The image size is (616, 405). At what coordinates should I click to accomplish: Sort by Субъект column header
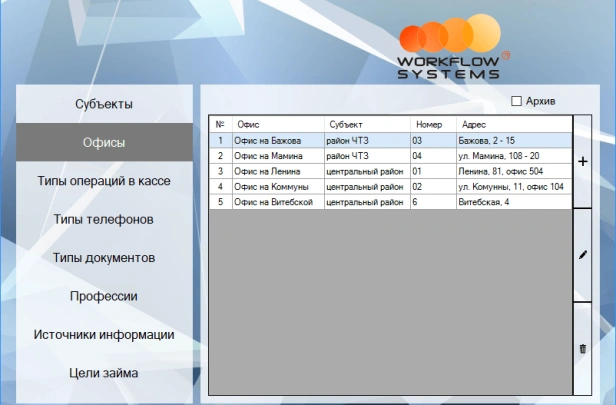(366, 125)
